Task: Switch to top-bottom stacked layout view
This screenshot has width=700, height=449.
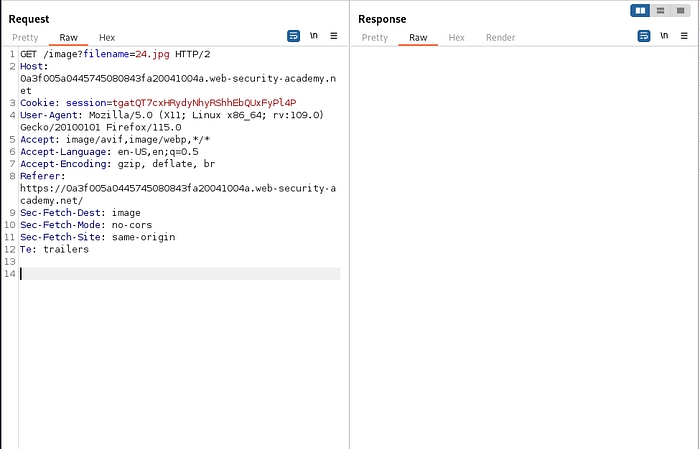Action: click(661, 10)
